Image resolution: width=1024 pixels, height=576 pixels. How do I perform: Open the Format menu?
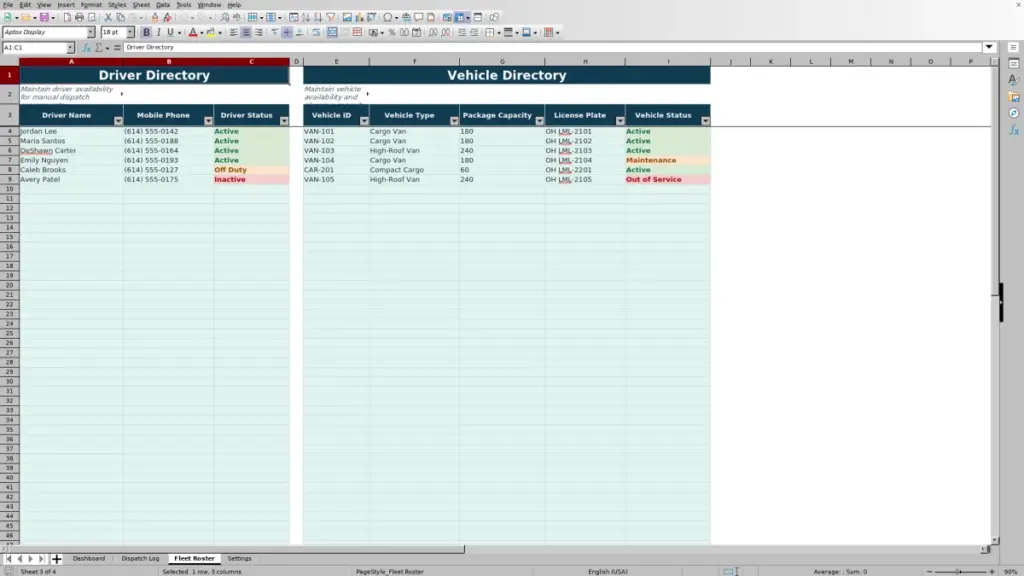tap(91, 5)
